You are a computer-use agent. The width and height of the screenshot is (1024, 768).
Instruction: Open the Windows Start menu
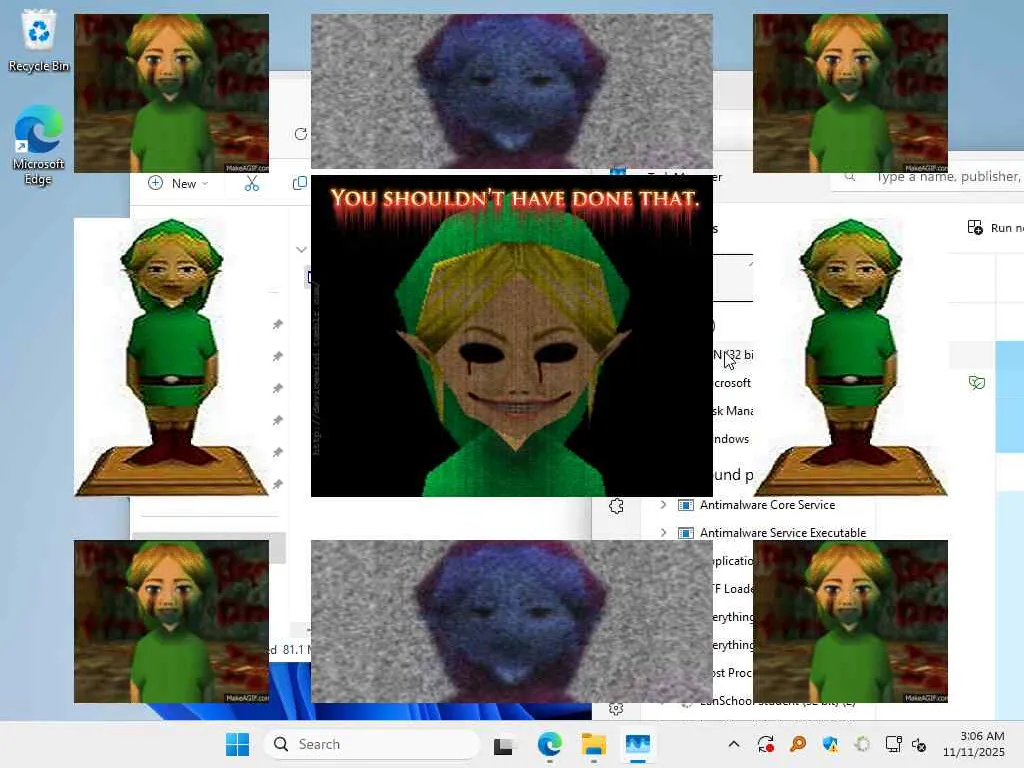click(x=237, y=744)
